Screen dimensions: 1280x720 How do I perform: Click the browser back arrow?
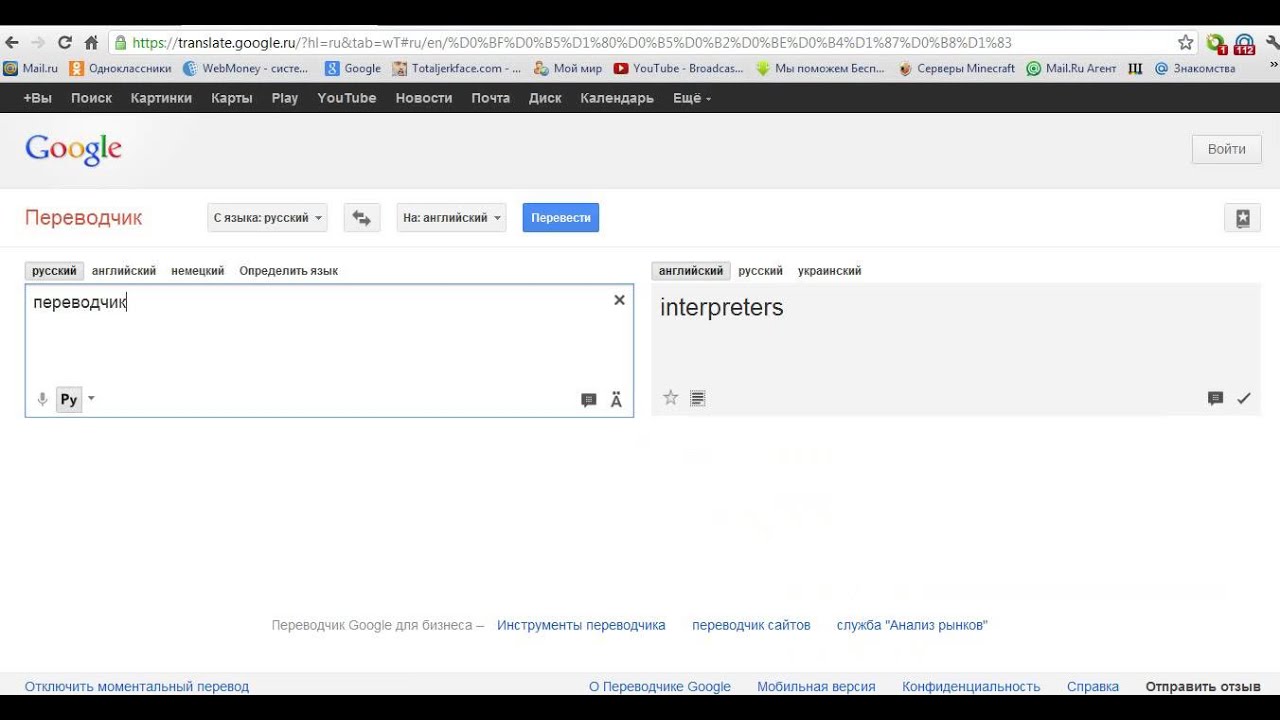[x=12, y=43]
